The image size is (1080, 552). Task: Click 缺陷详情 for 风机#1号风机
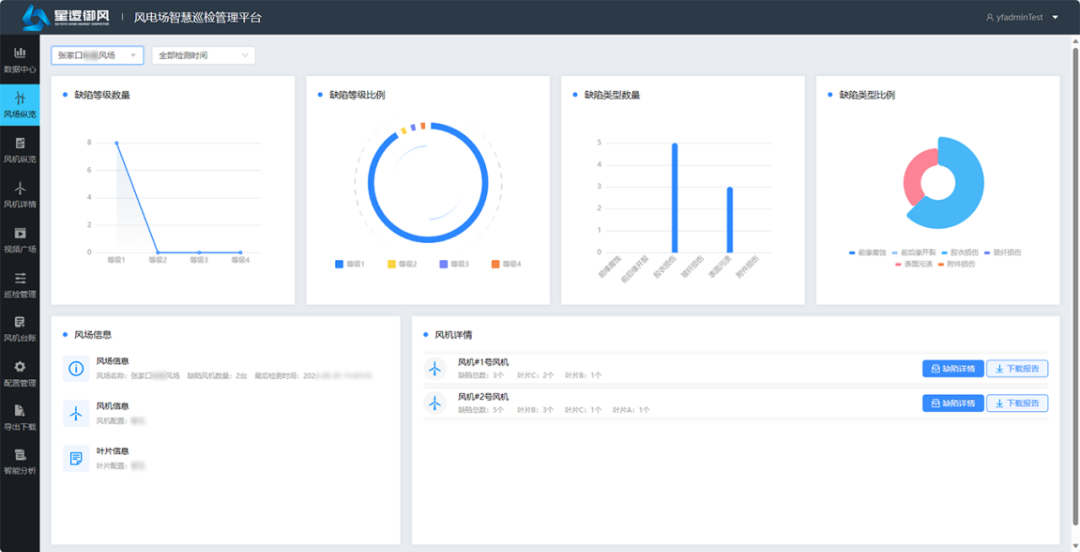point(952,369)
